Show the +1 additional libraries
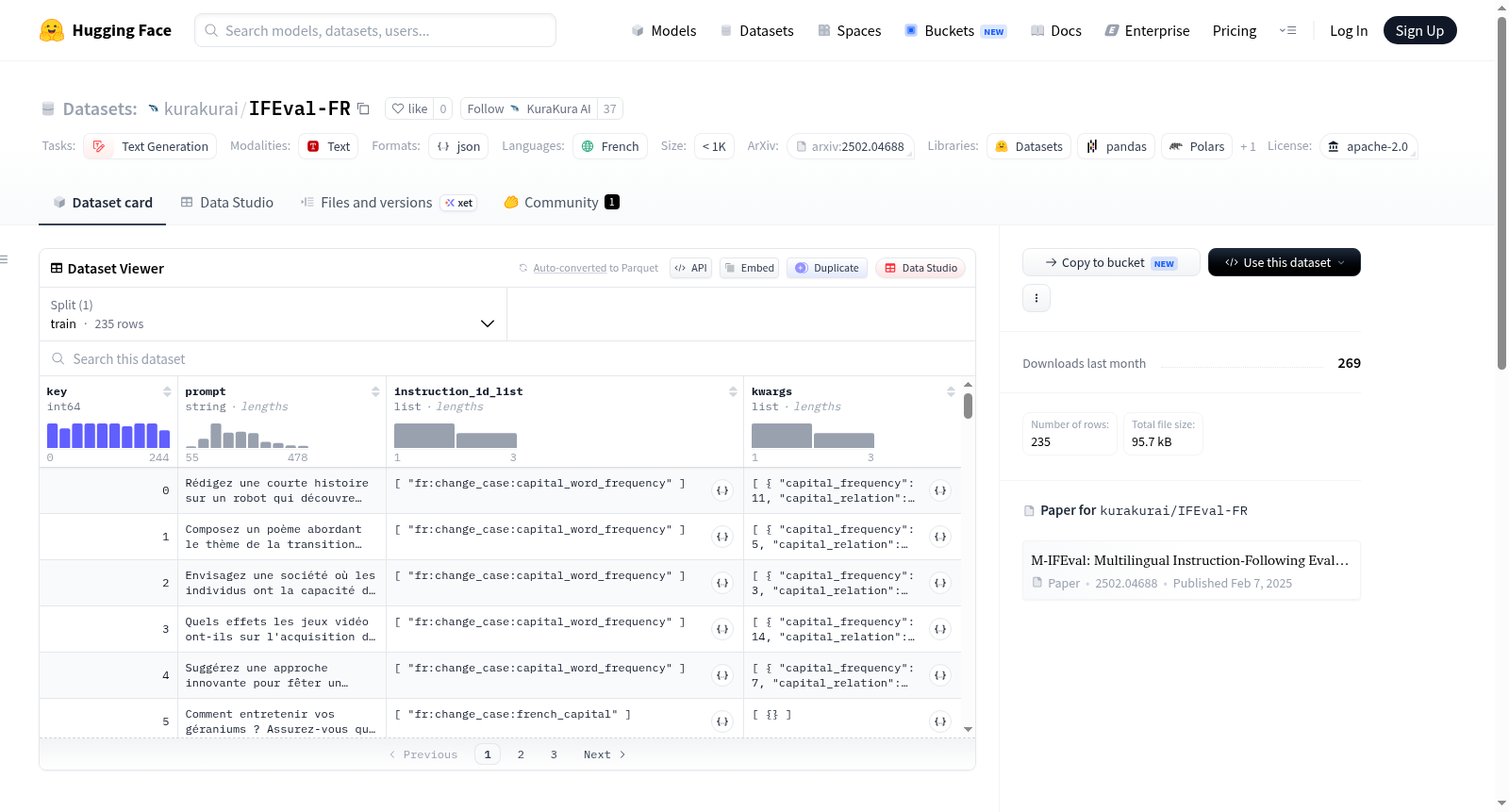Screen dimensions: 1509x812 tap(1248, 146)
